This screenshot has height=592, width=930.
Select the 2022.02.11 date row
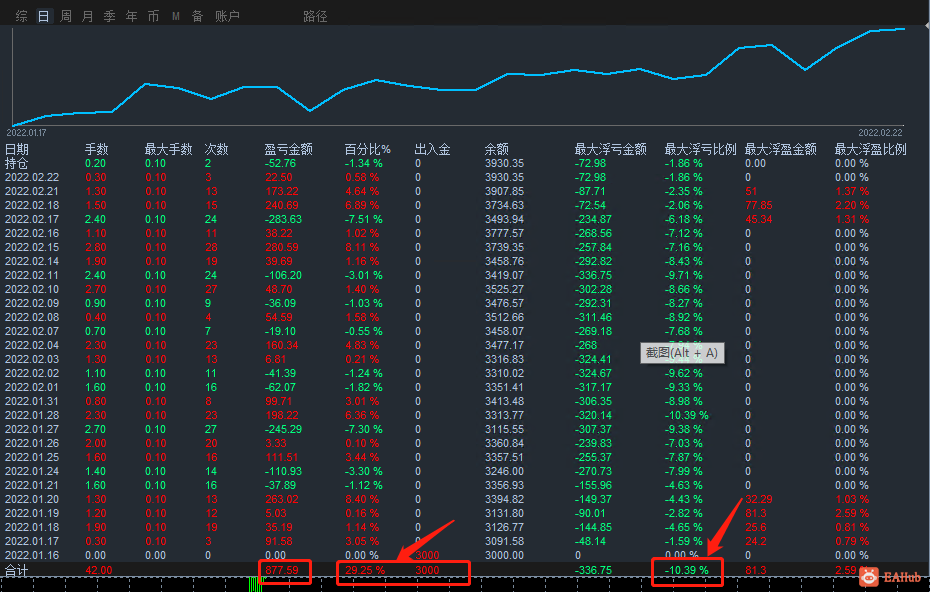tap(32, 275)
